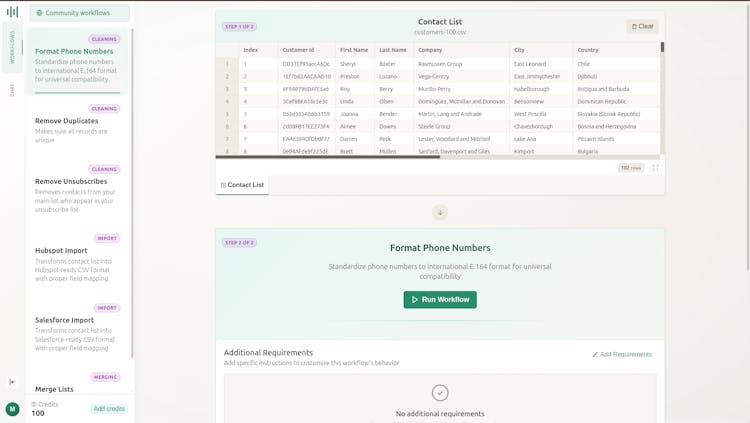Click the Add credits button
750x423 pixels.
click(109, 409)
